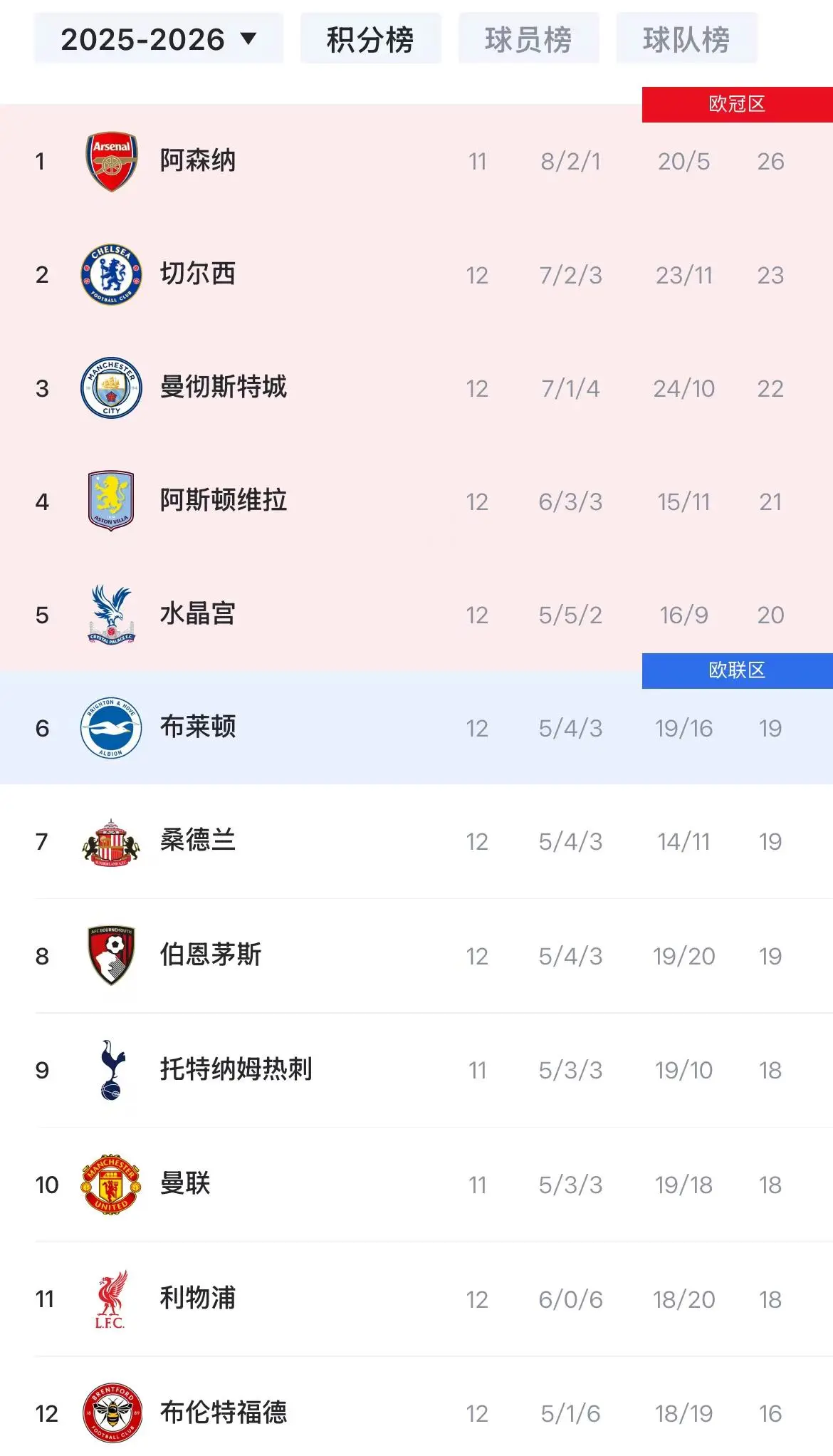
Task: Click the blue 欧联区 label
Action: 737,670
